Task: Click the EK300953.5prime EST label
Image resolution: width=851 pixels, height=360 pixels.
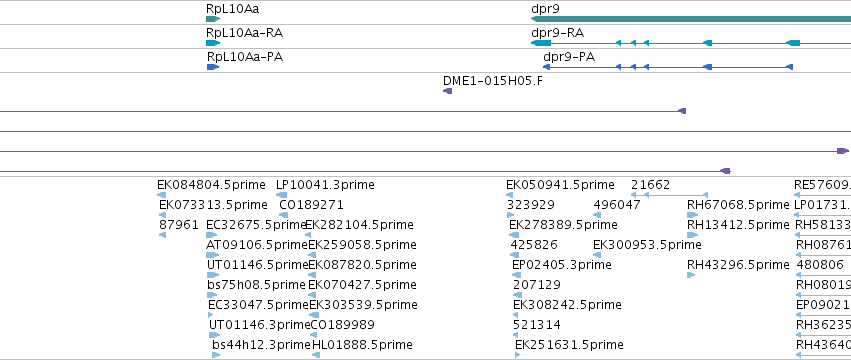Action: click(647, 245)
